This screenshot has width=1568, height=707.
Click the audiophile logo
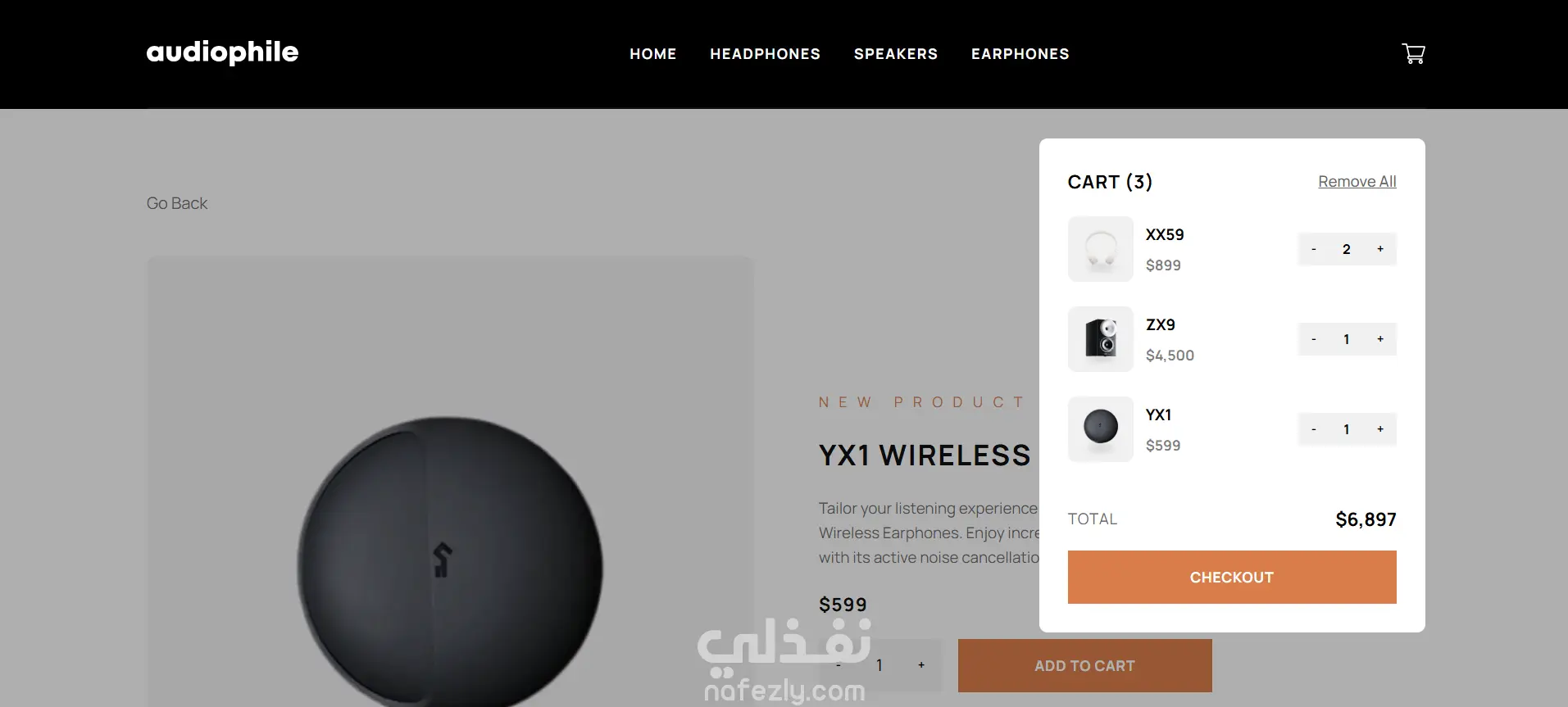click(x=222, y=52)
